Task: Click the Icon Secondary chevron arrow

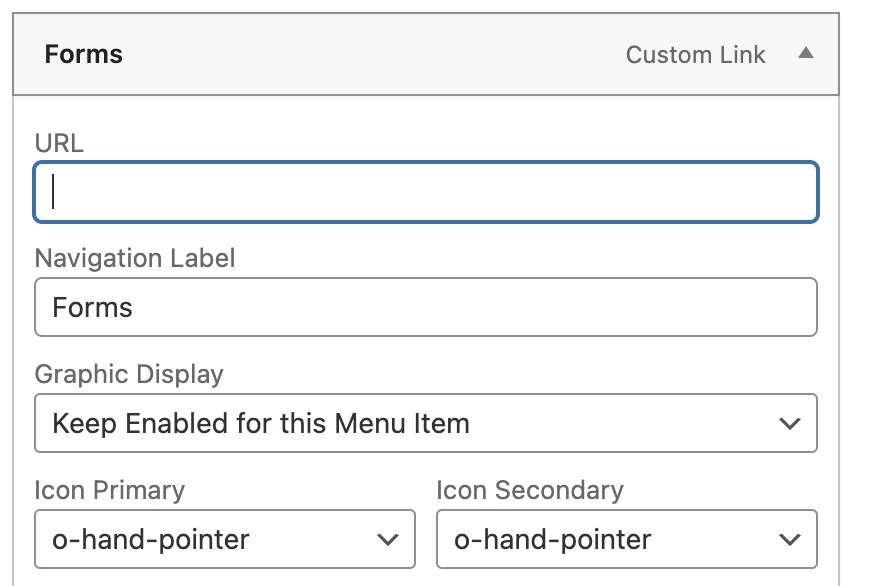Action: 790,540
